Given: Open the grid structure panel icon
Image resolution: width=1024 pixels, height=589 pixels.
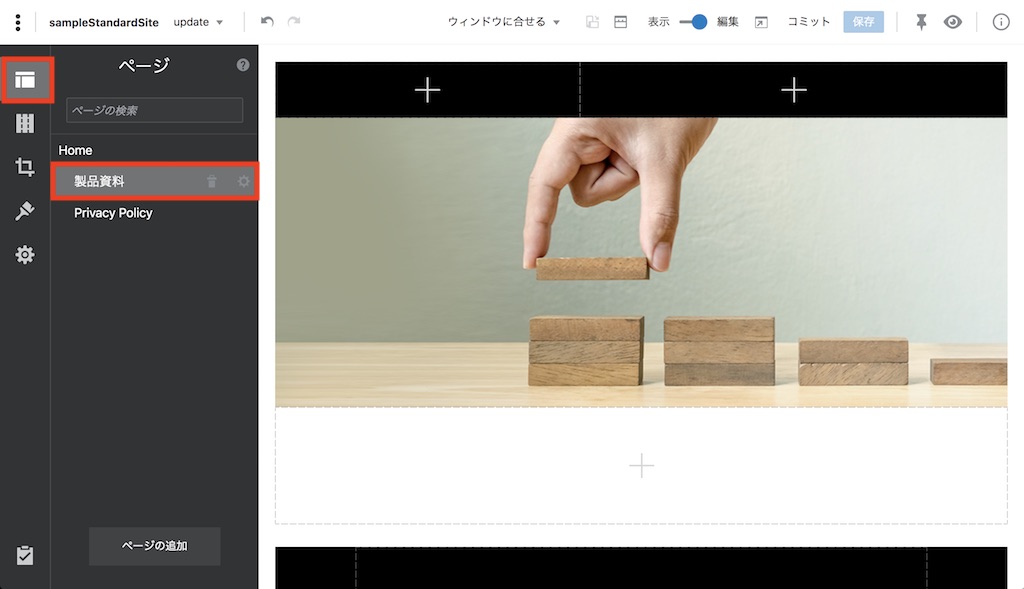Looking at the screenshot, I should click(25, 124).
